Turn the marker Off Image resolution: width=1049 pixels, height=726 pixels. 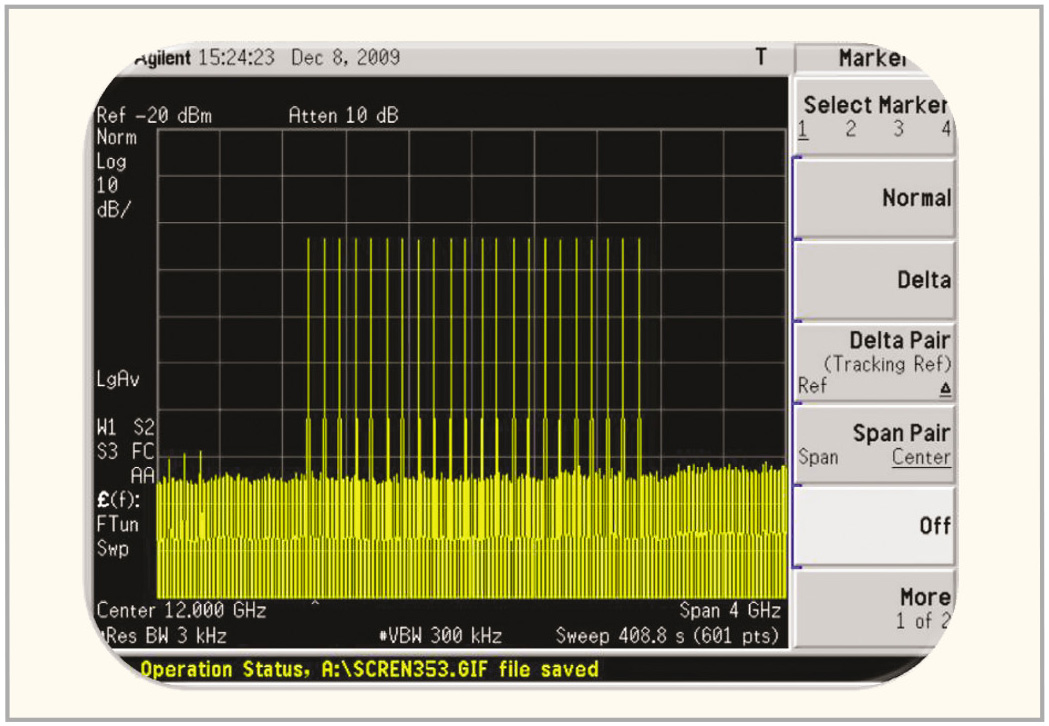(875, 526)
